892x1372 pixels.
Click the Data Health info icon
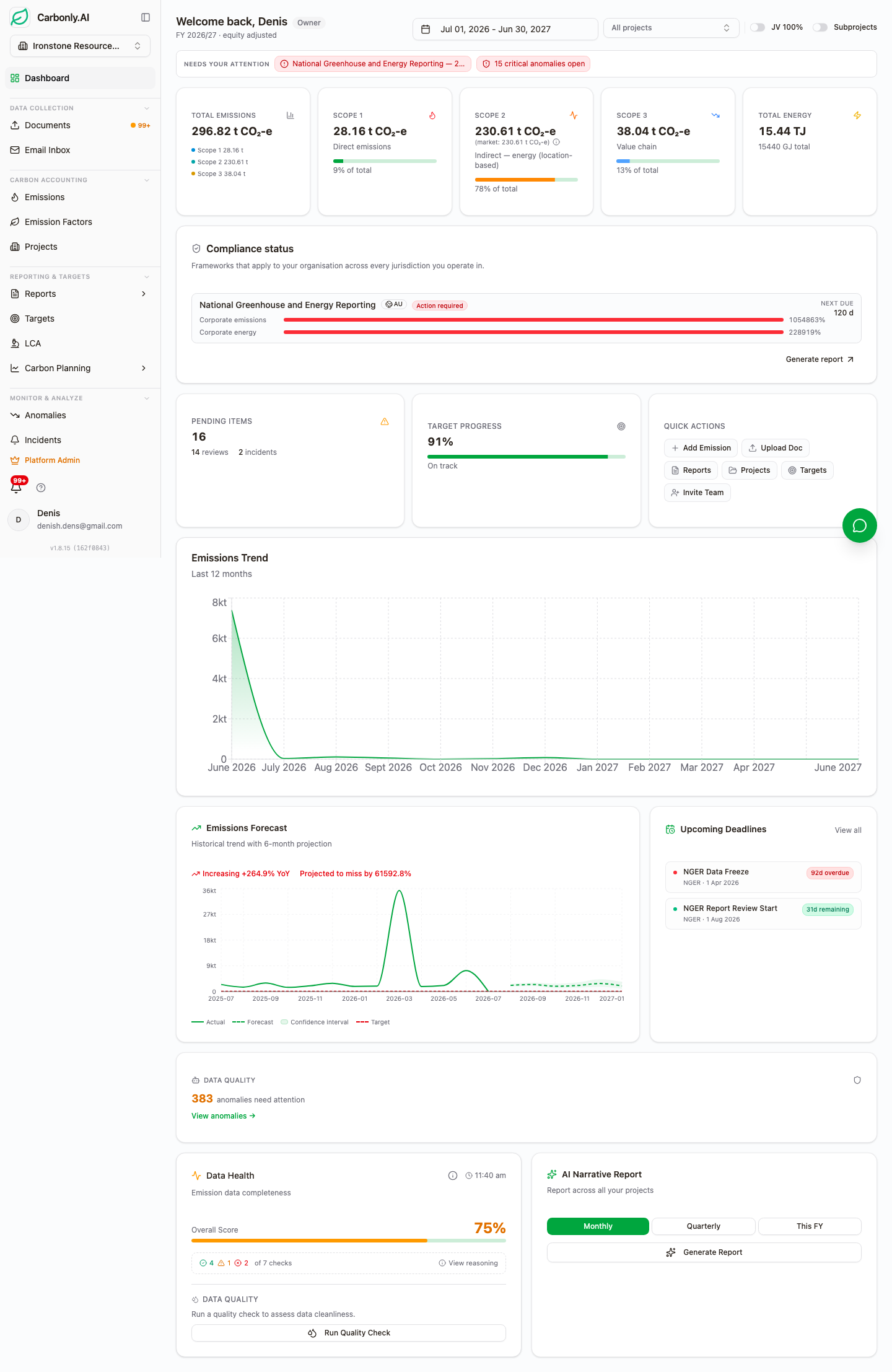click(453, 1176)
